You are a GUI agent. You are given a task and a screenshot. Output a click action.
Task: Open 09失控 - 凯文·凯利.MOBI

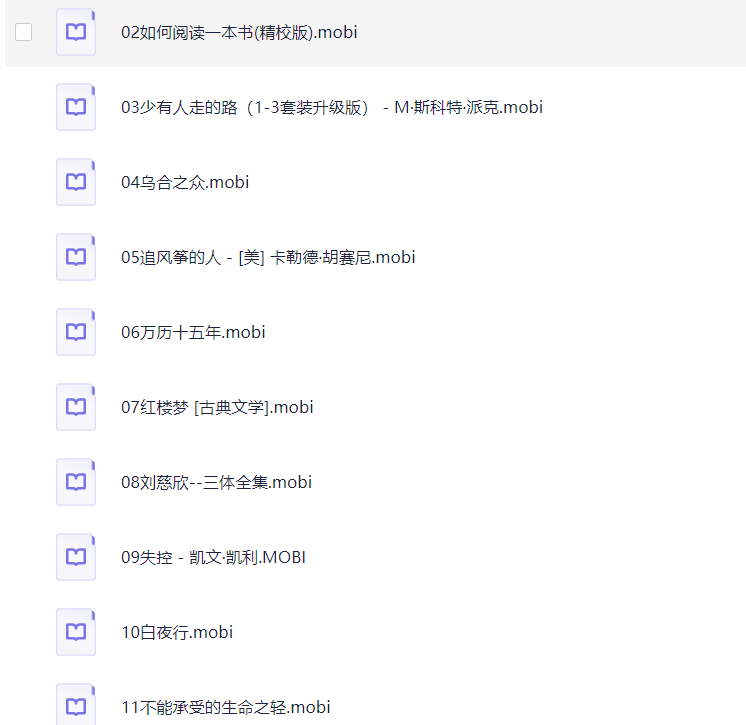coord(213,557)
